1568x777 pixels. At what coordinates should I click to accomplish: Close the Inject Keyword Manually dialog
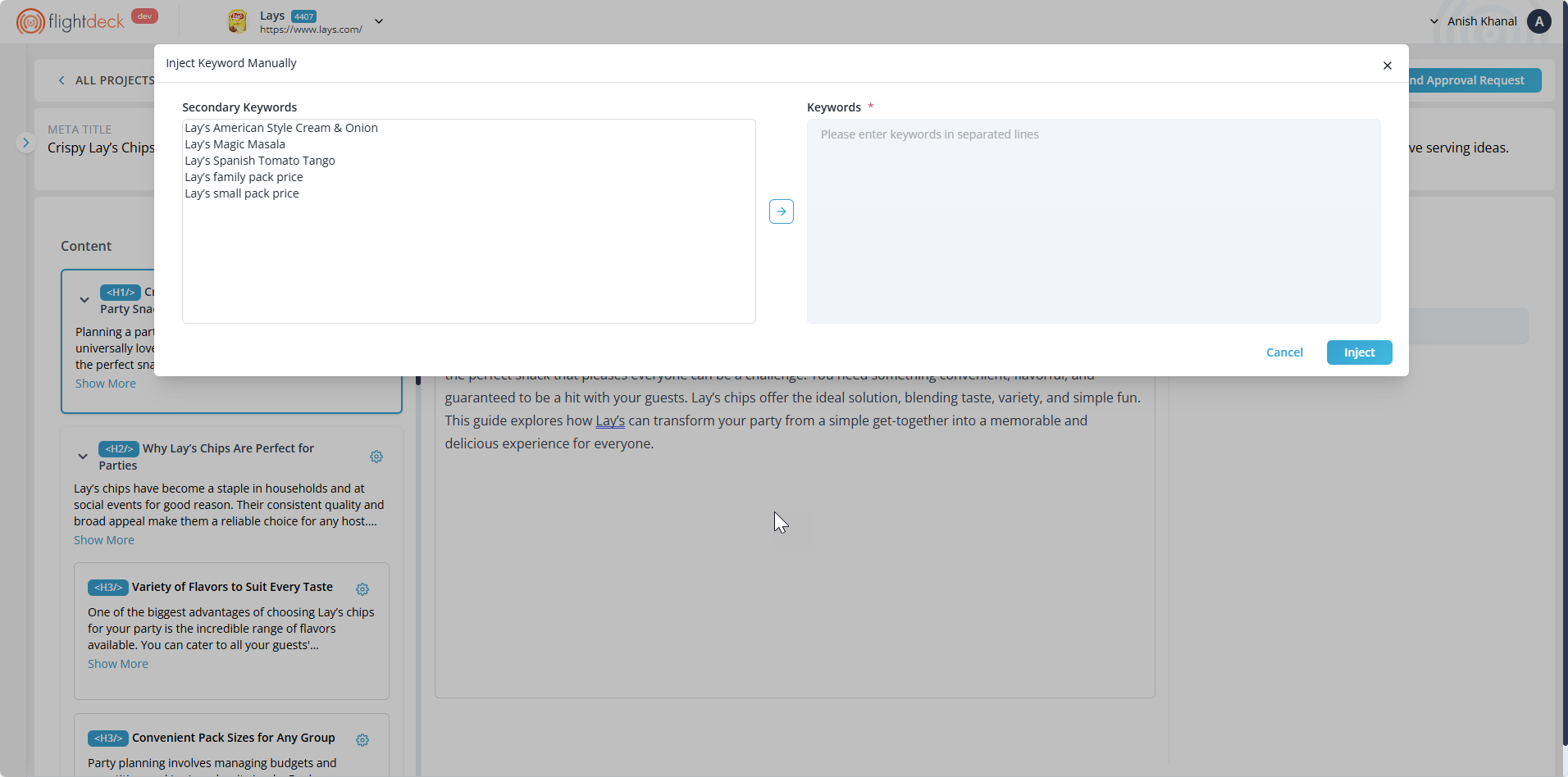click(x=1387, y=66)
